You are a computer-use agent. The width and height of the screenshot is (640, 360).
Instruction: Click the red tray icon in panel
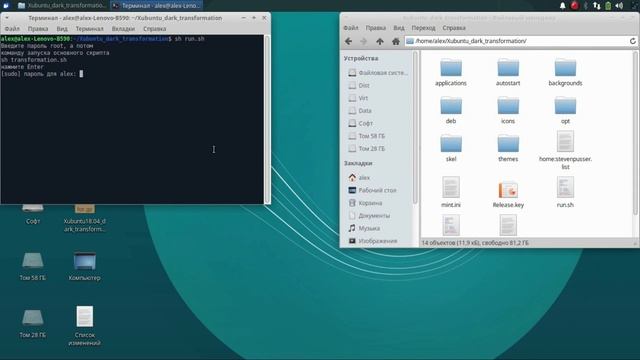(574, 6)
